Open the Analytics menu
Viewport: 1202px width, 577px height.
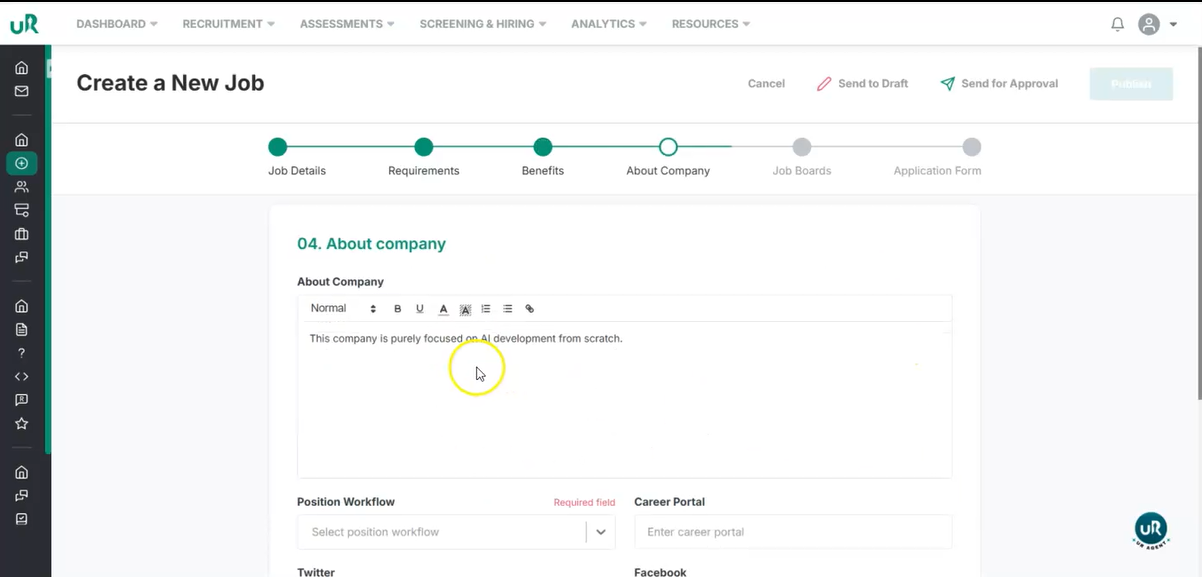point(608,24)
